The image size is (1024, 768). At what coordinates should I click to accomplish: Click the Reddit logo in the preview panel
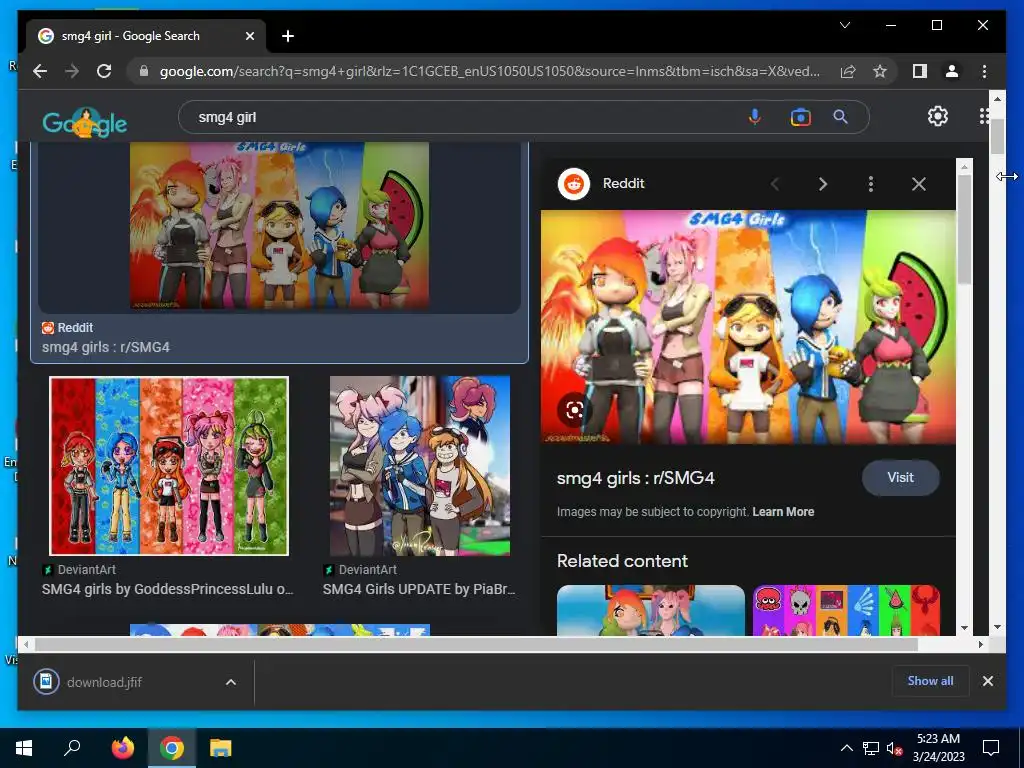(x=574, y=184)
